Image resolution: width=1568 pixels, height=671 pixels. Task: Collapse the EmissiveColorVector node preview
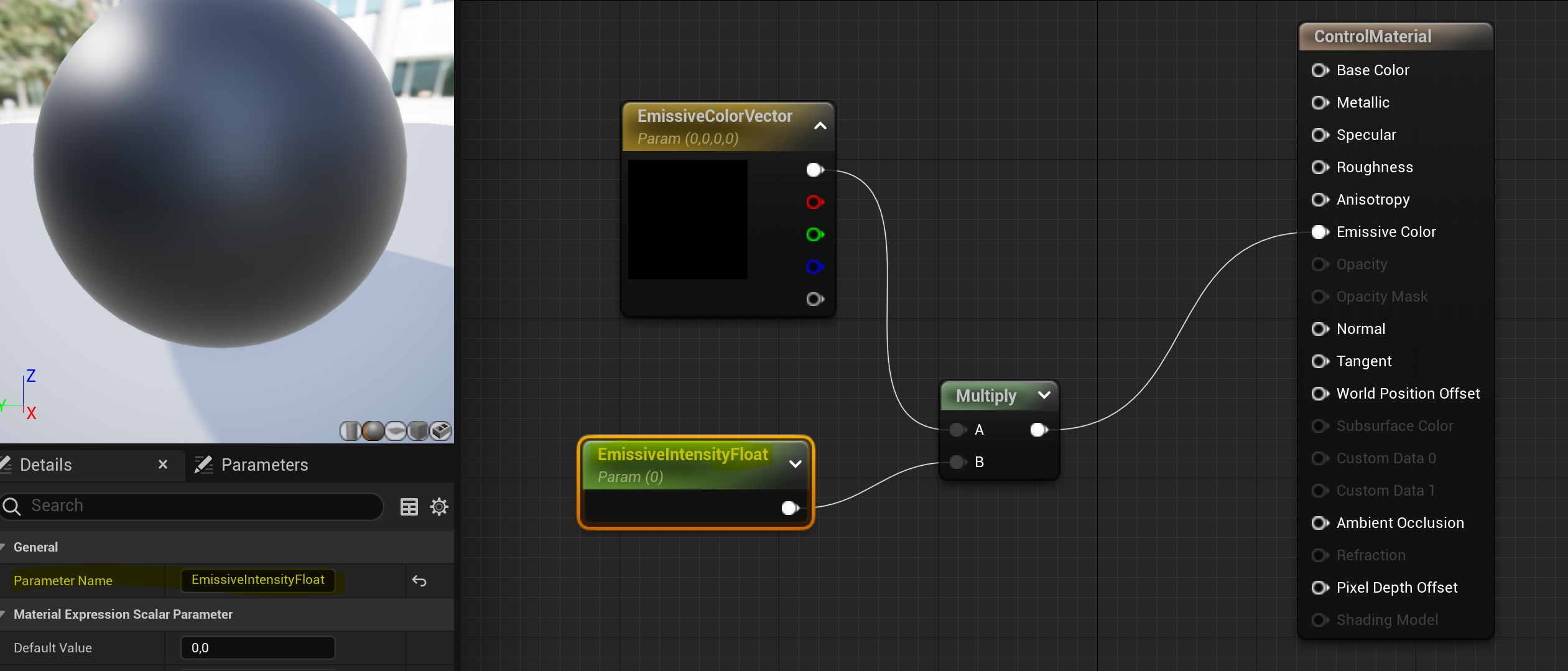click(820, 126)
